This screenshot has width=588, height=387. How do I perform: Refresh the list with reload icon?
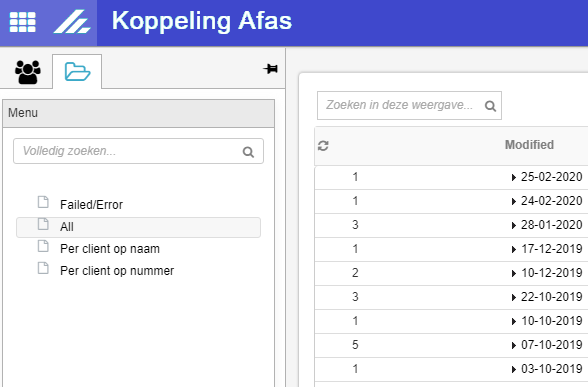[323, 146]
